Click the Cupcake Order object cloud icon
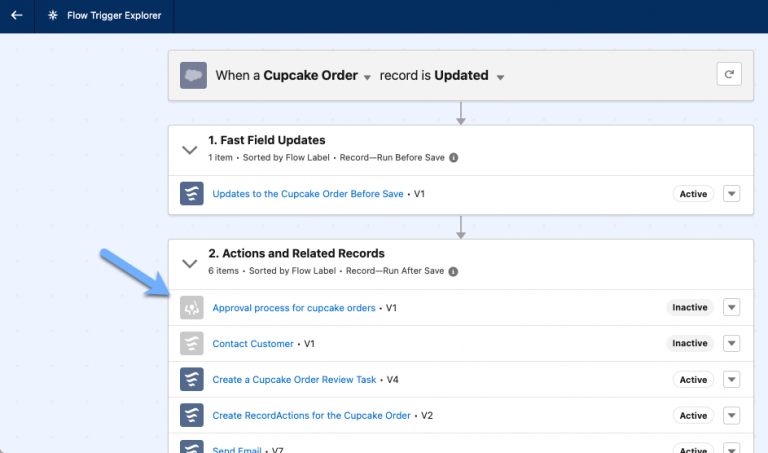Image resolution: width=768 pixels, height=453 pixels. tap(193, 75)
